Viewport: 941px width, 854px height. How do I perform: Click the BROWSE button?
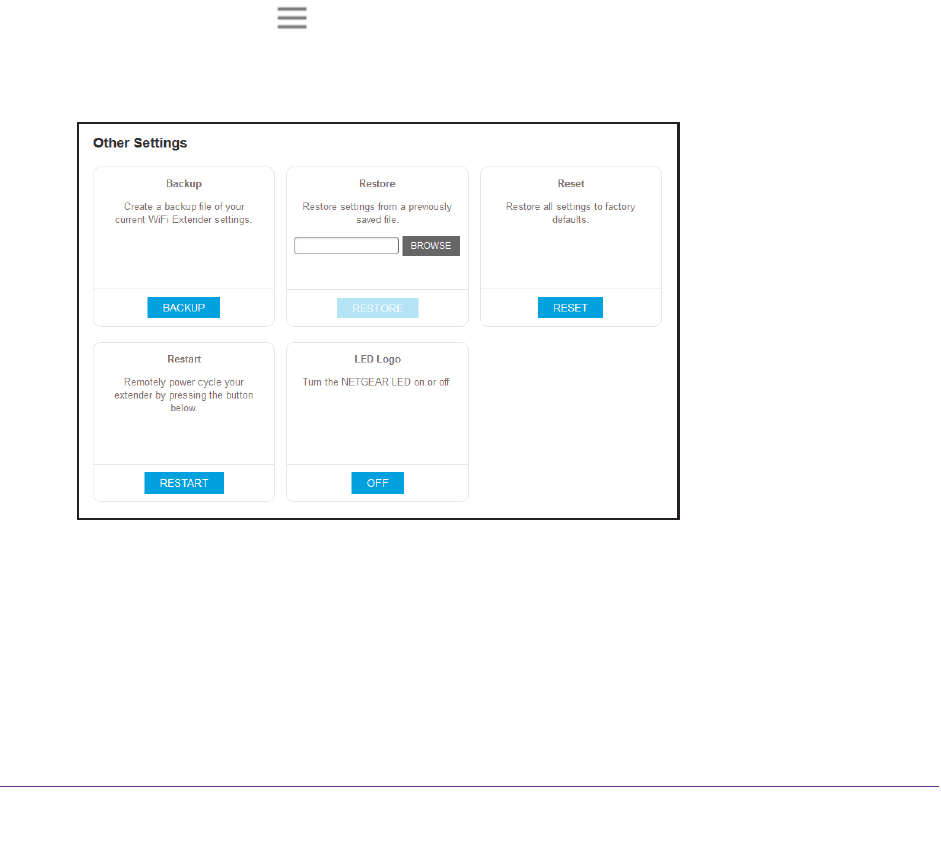coord(431,246)
